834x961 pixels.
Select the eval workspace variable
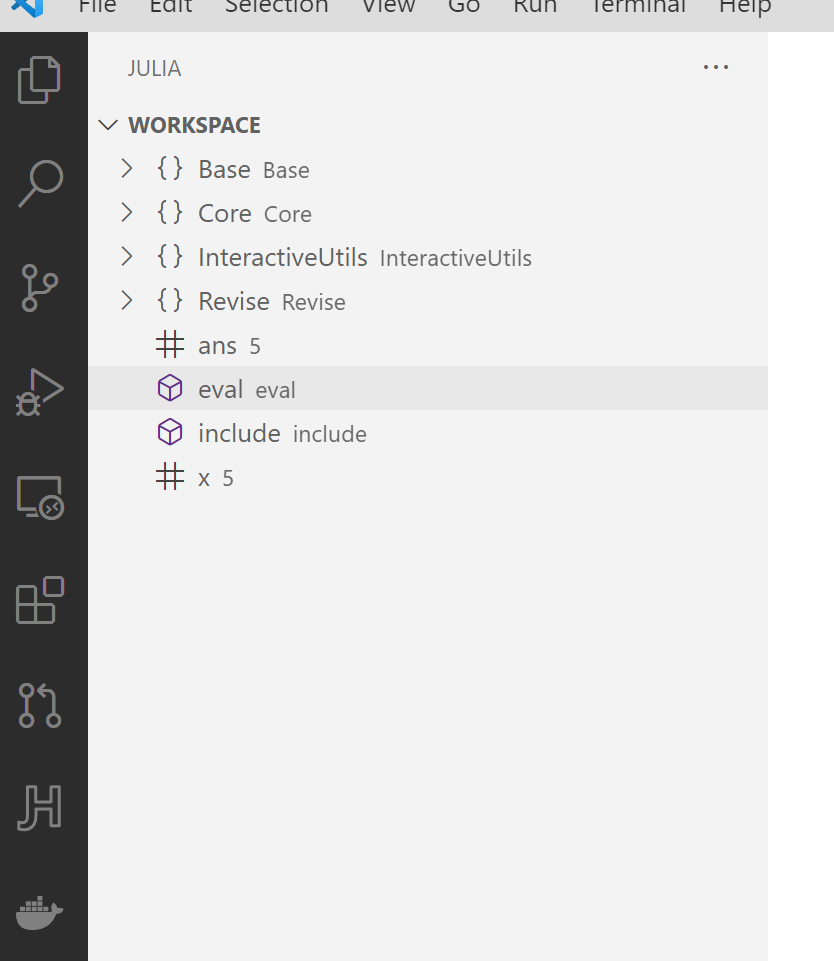(x=222, y=389)
